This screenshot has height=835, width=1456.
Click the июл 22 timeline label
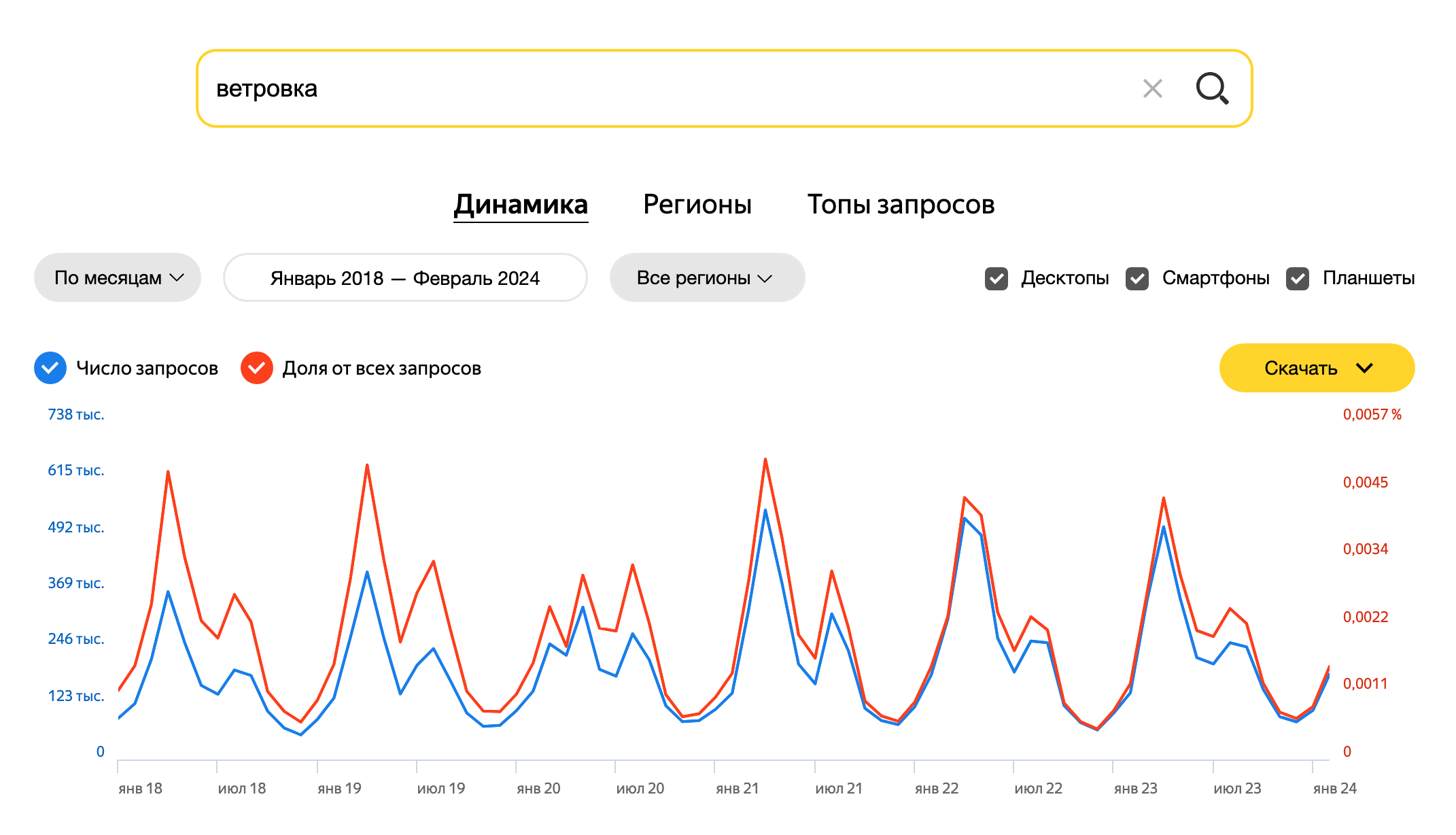click(1039, 788)
